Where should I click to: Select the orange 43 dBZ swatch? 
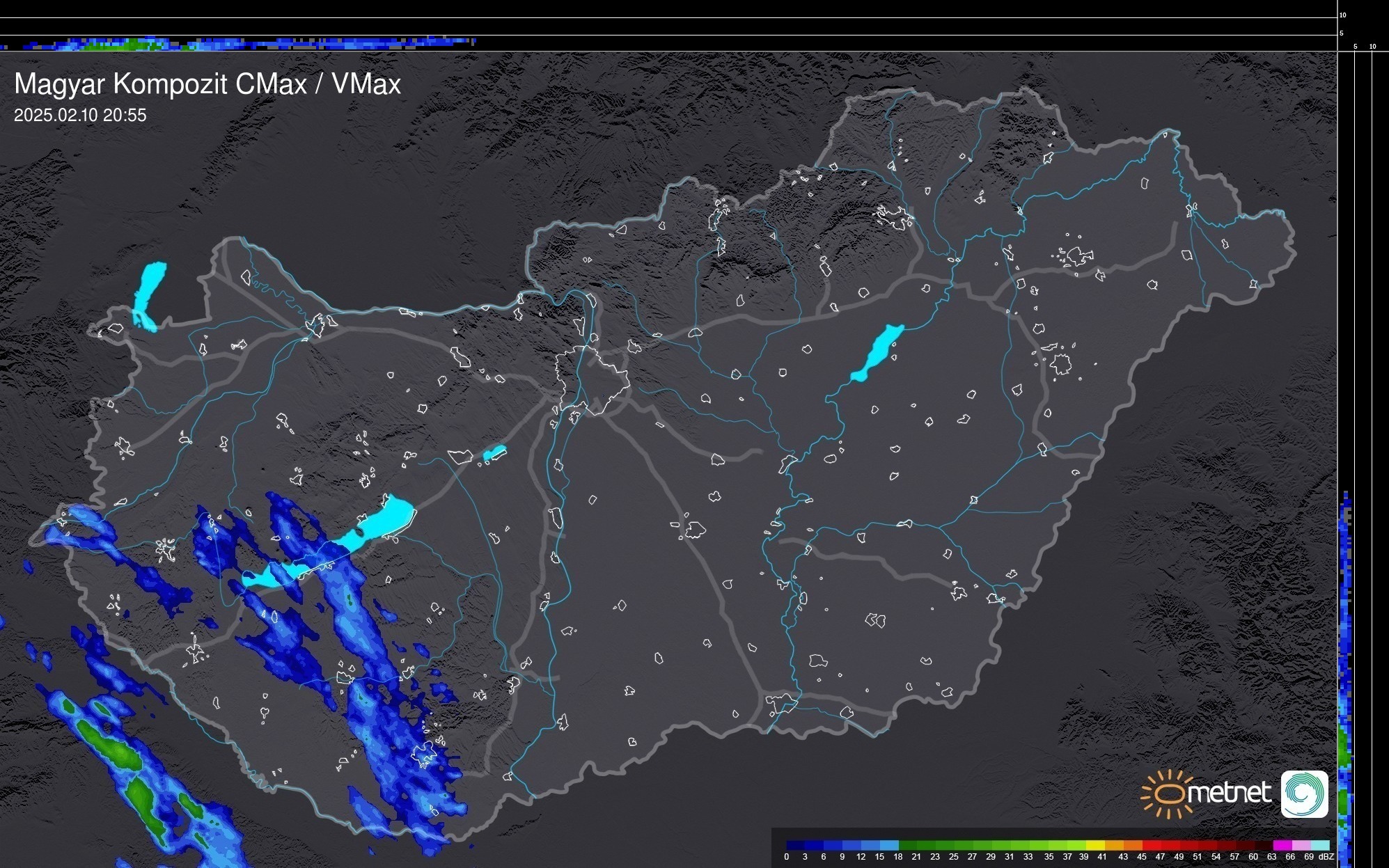click(1133, 845)
